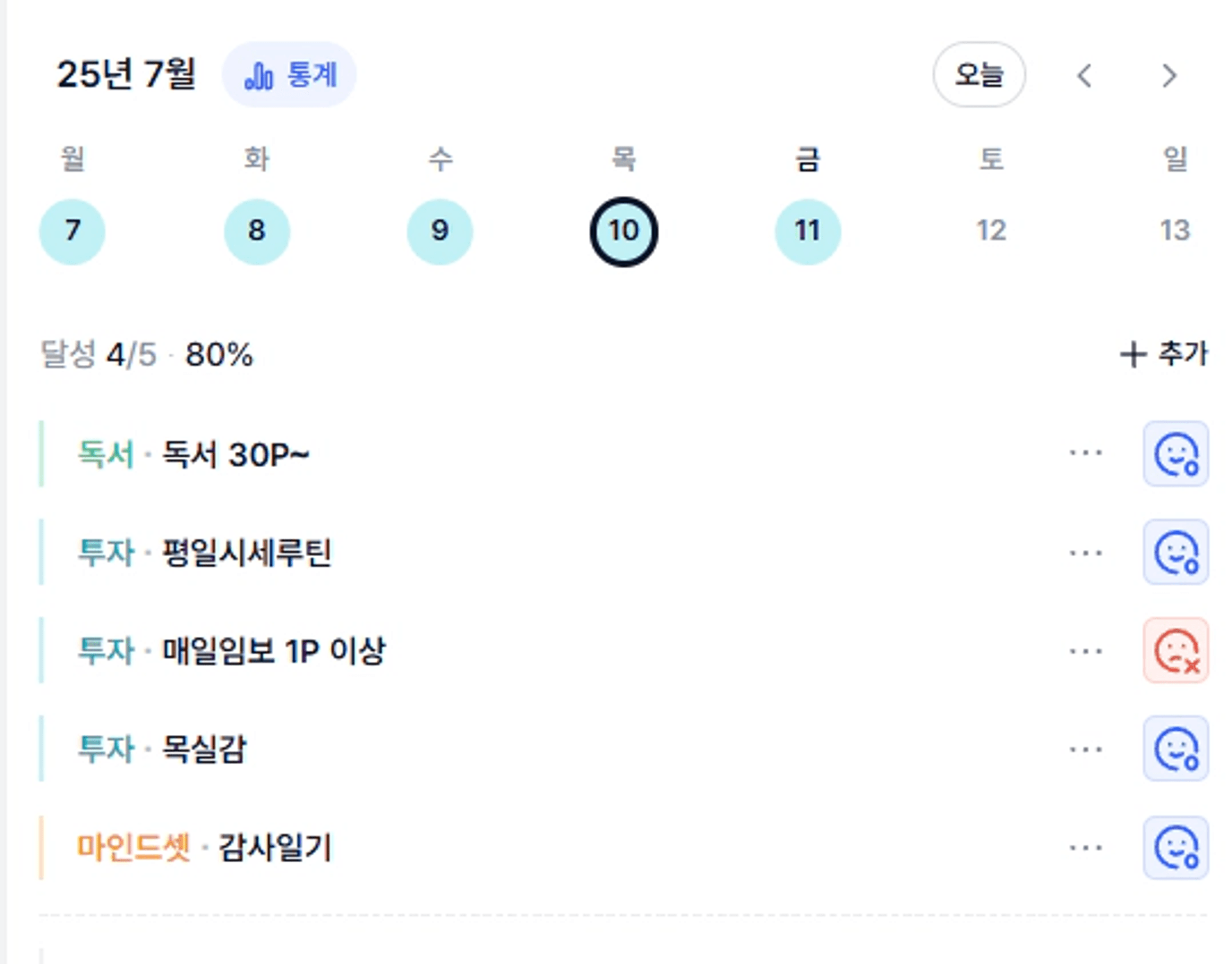The width and height of the screenshot is (1232, 964).
Task: Open the three-dot menu for 독서 30P~
Action: (x=1086, y=452)
